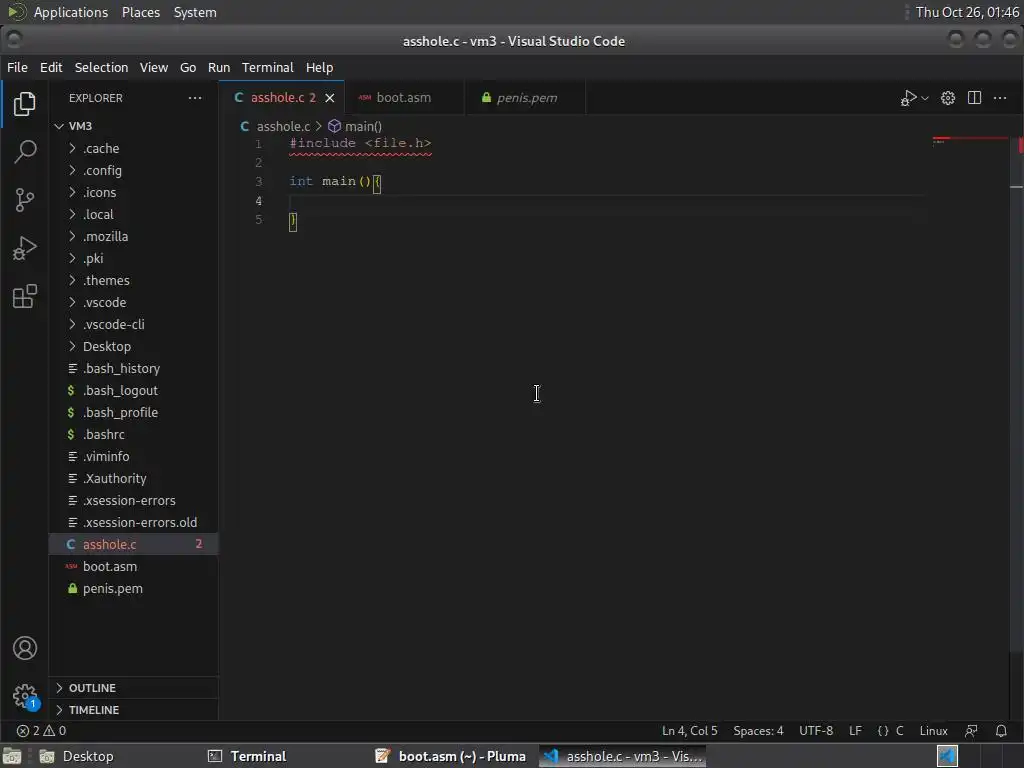Click the Explorer more actions ellipsis
The image size is (1024, 768).
195,98
